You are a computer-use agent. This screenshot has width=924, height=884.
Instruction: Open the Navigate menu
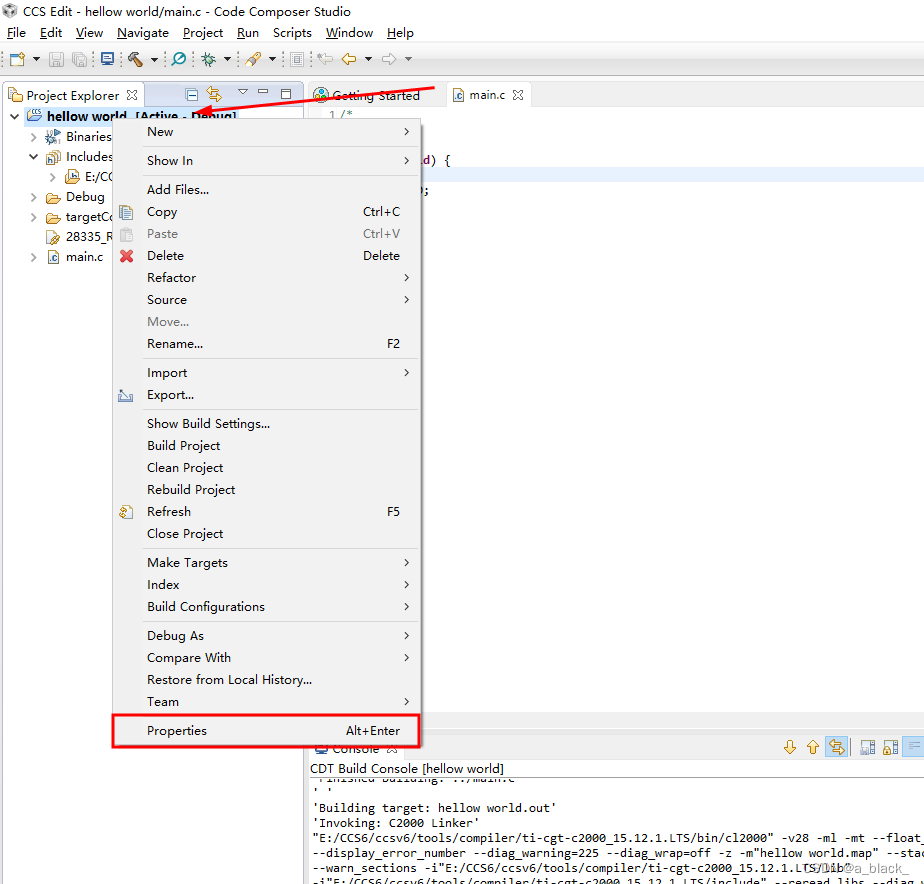pos(143,33)
